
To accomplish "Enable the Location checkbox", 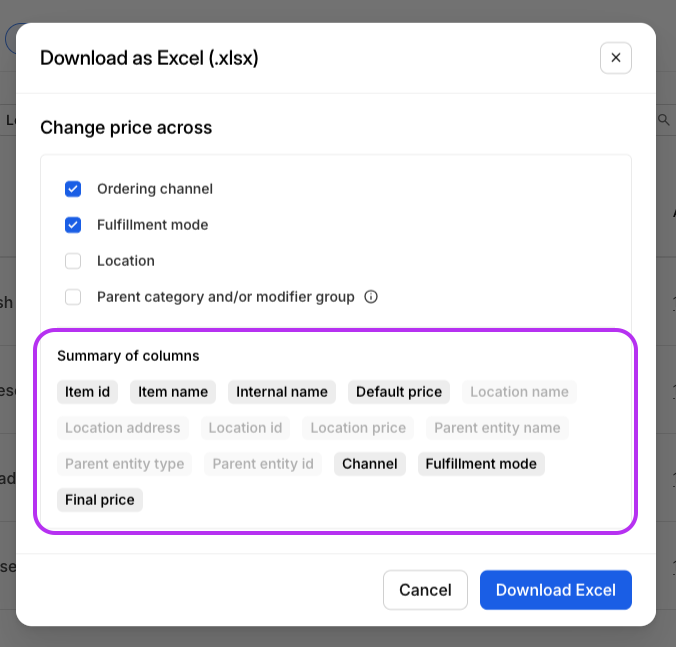I will tap(73, 261).
